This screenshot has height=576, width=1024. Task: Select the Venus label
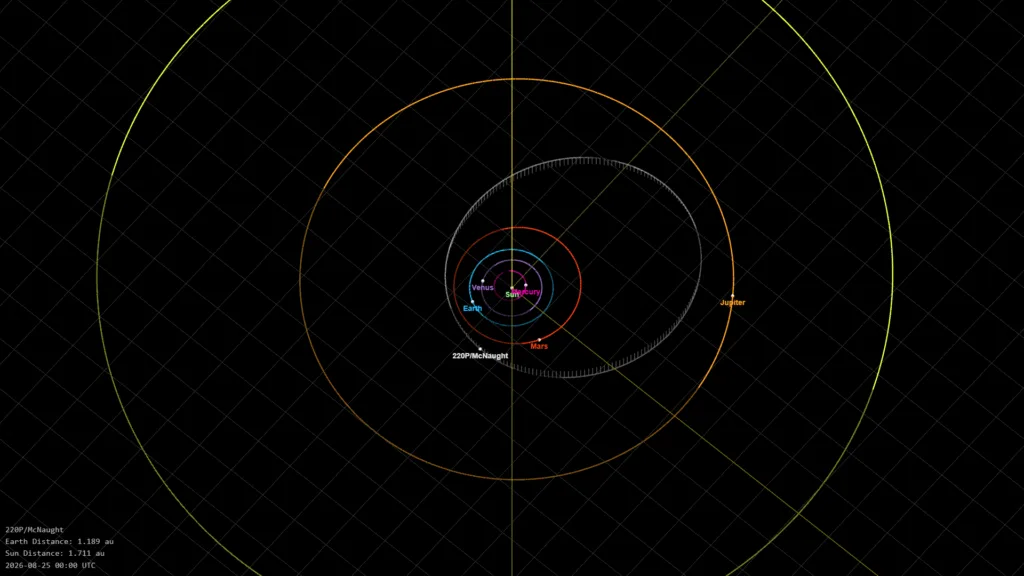[x=483, y=287]
